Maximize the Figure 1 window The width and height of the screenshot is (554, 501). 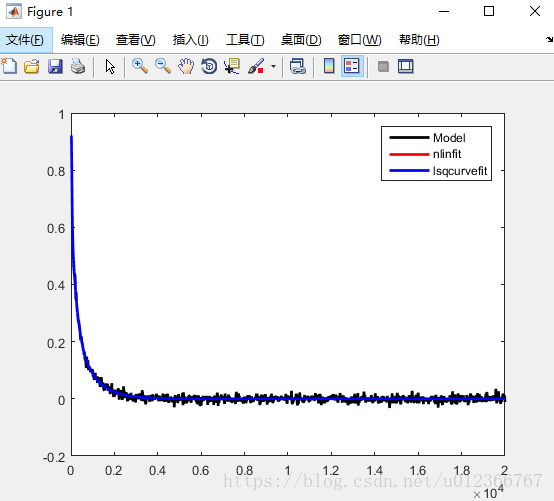(x=489, y=12)
